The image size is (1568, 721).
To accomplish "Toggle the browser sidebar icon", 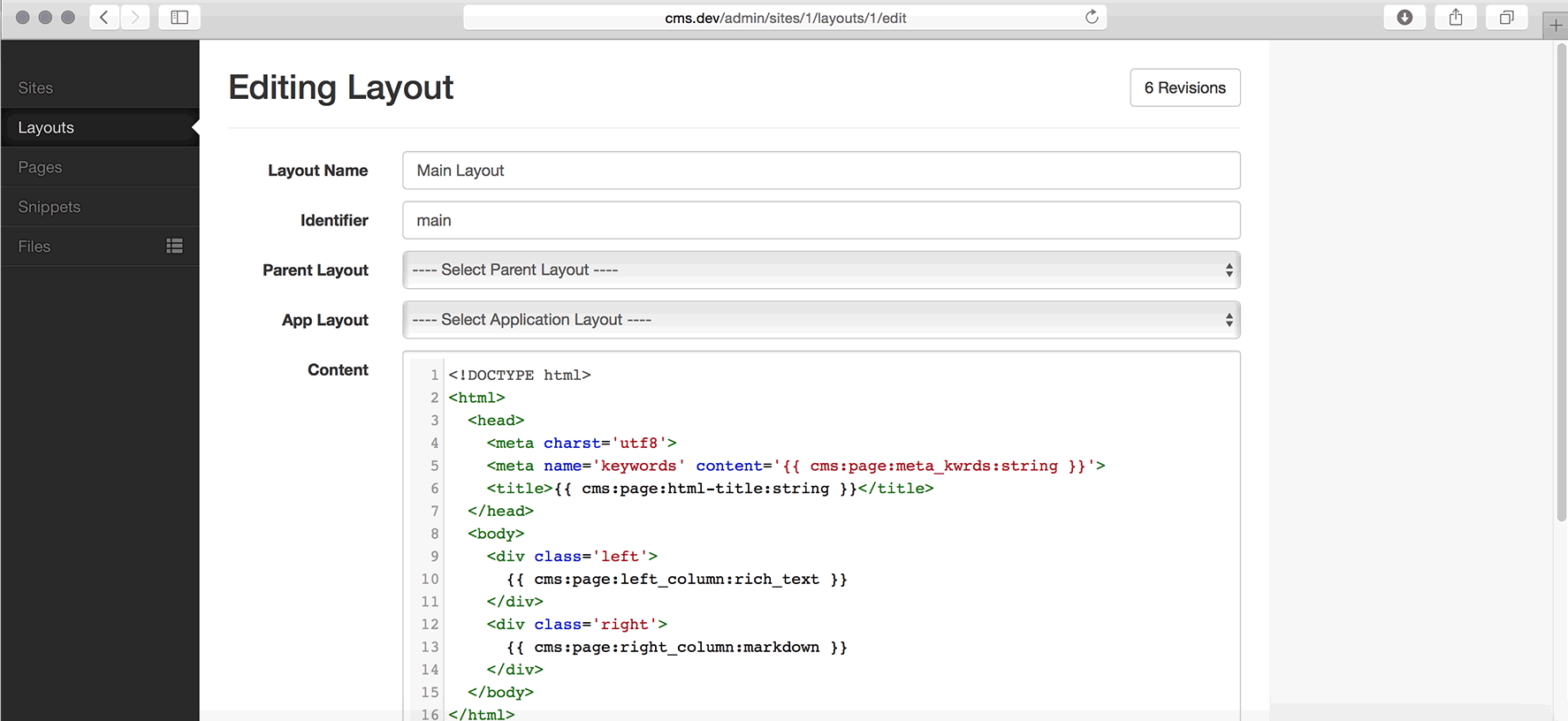I will (179, 18).
